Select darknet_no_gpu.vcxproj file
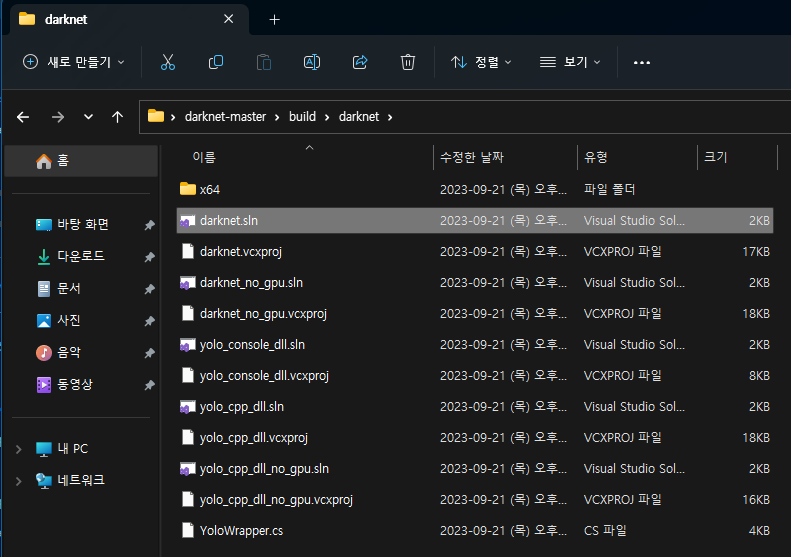791x557 pixels. (x=475, y=314)
